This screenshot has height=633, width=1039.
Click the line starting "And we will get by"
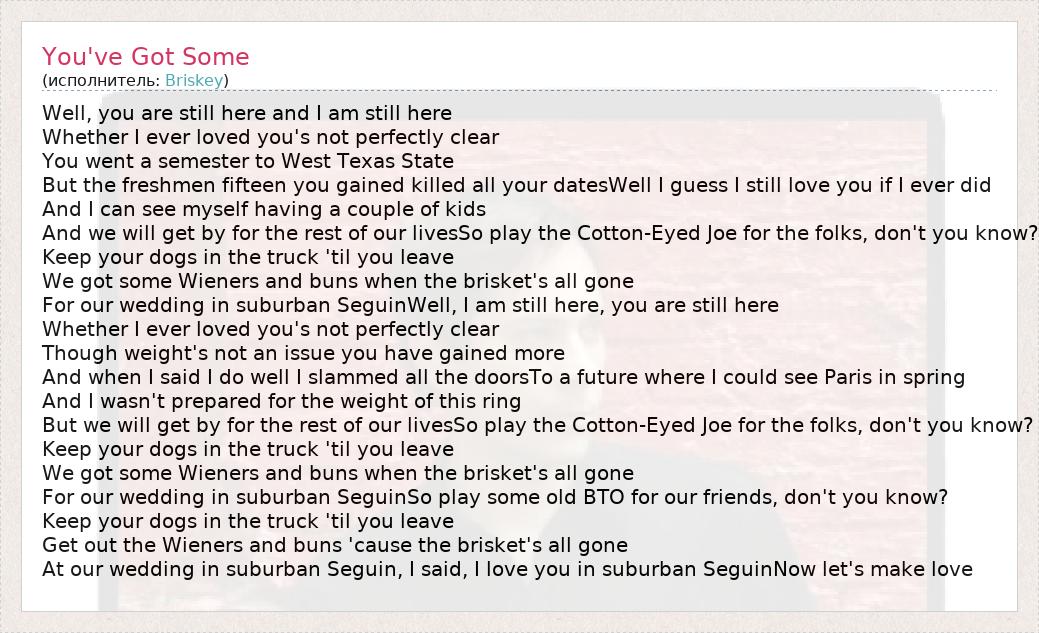(540, 233)
